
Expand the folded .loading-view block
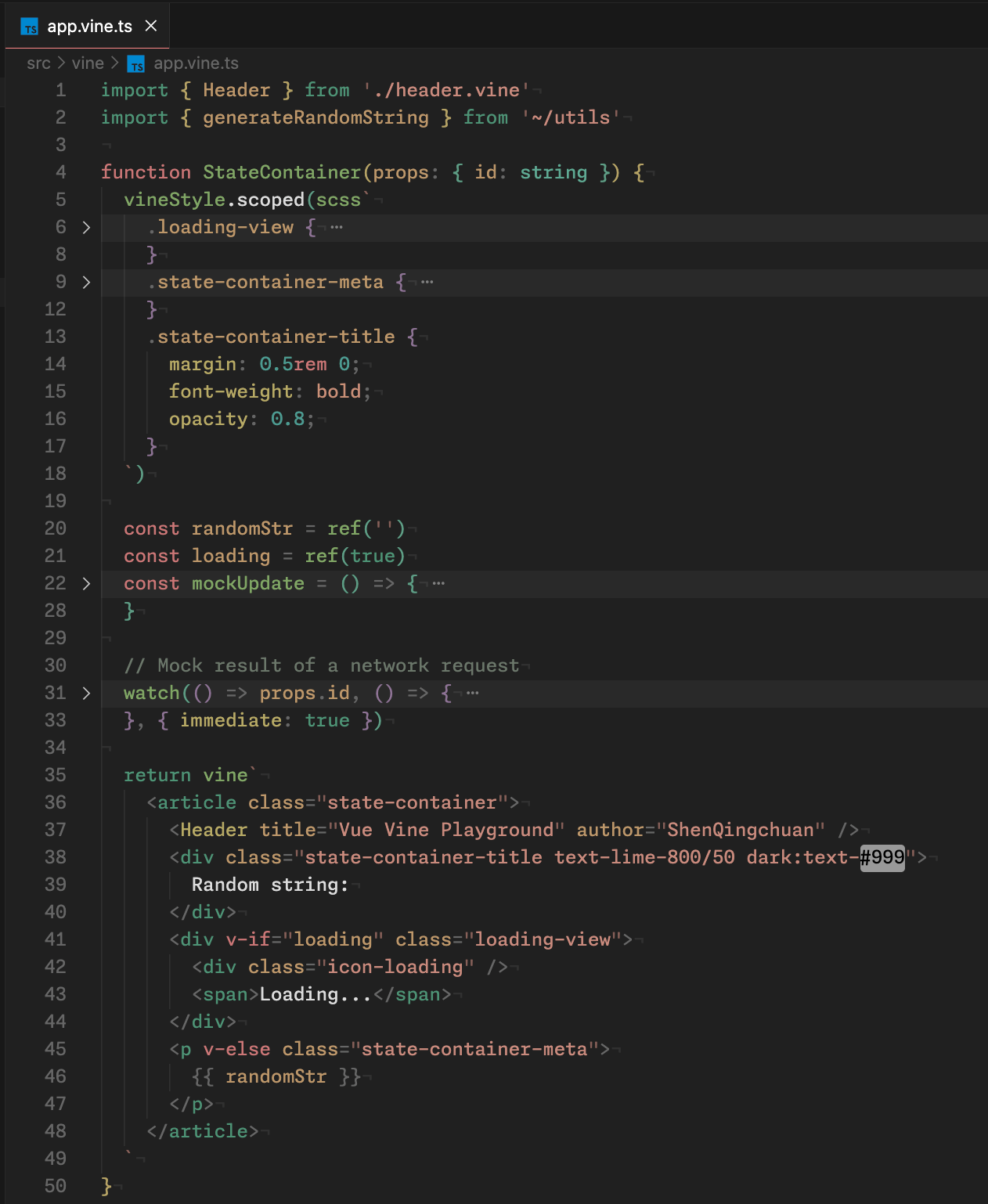click(x=86, y=228)
